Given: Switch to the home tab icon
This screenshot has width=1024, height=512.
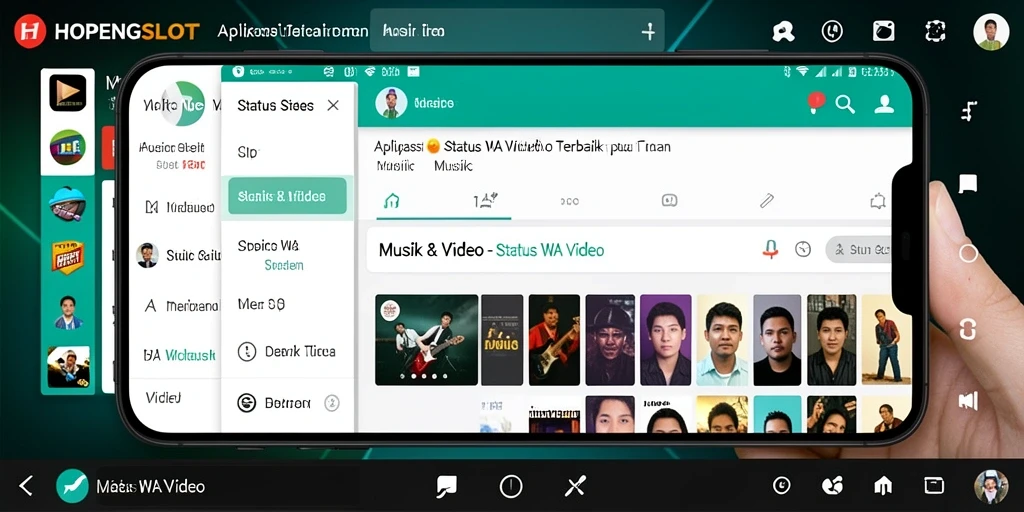Looking at the screenshot, I should pos(391,201).
